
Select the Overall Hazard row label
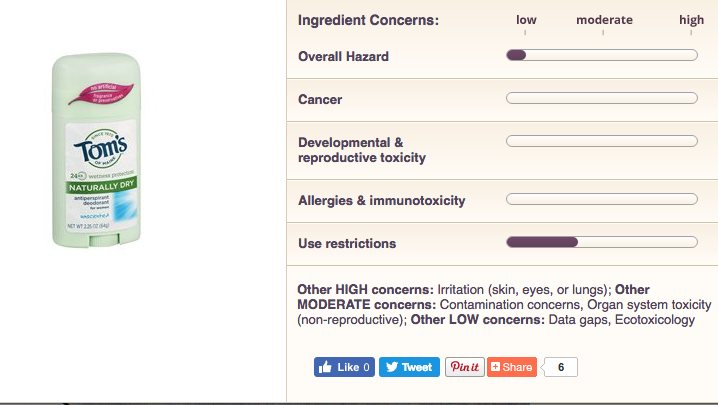[x=343, y=57]
